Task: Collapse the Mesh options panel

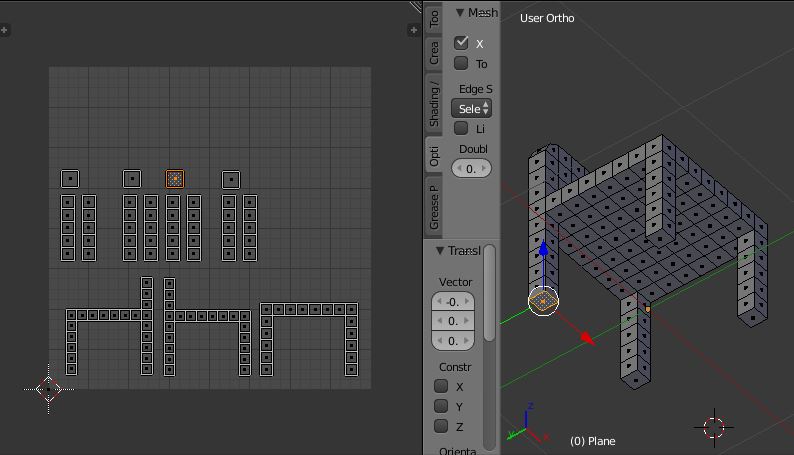Action: point(460,13)
